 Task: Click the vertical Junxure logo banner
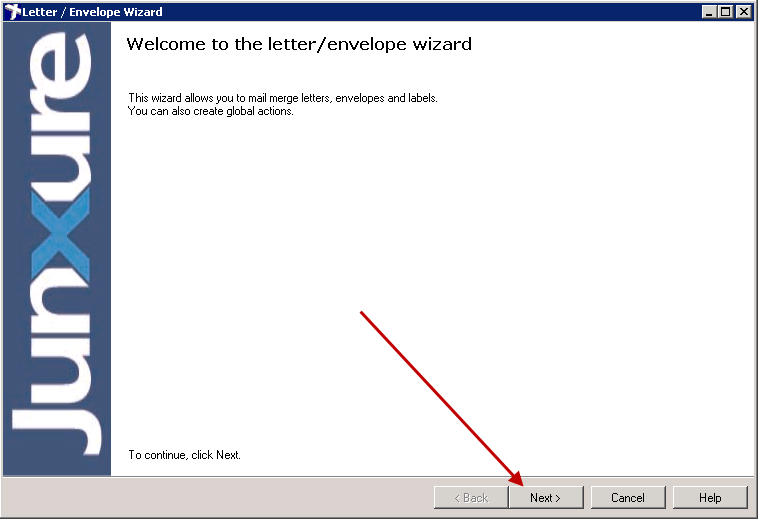(57, 248)
